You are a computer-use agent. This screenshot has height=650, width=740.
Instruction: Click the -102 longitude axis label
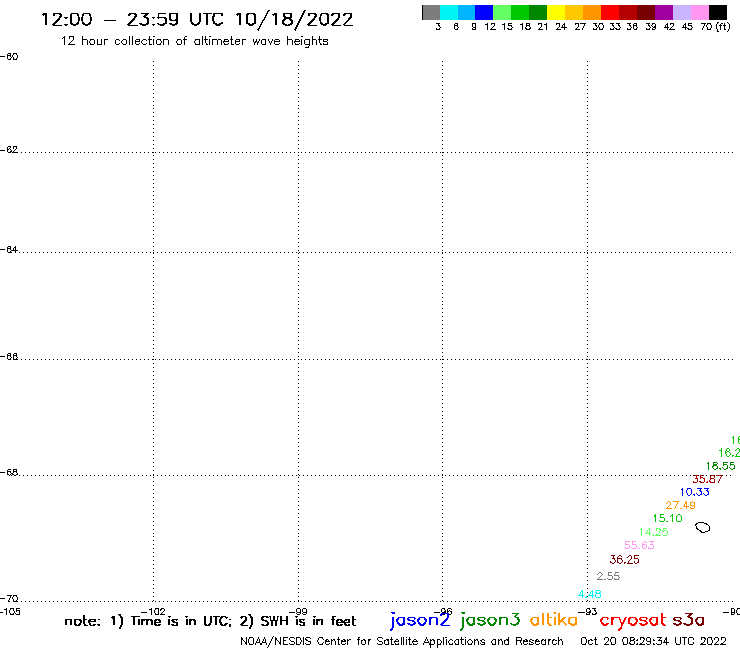click(x=153, y=611)
